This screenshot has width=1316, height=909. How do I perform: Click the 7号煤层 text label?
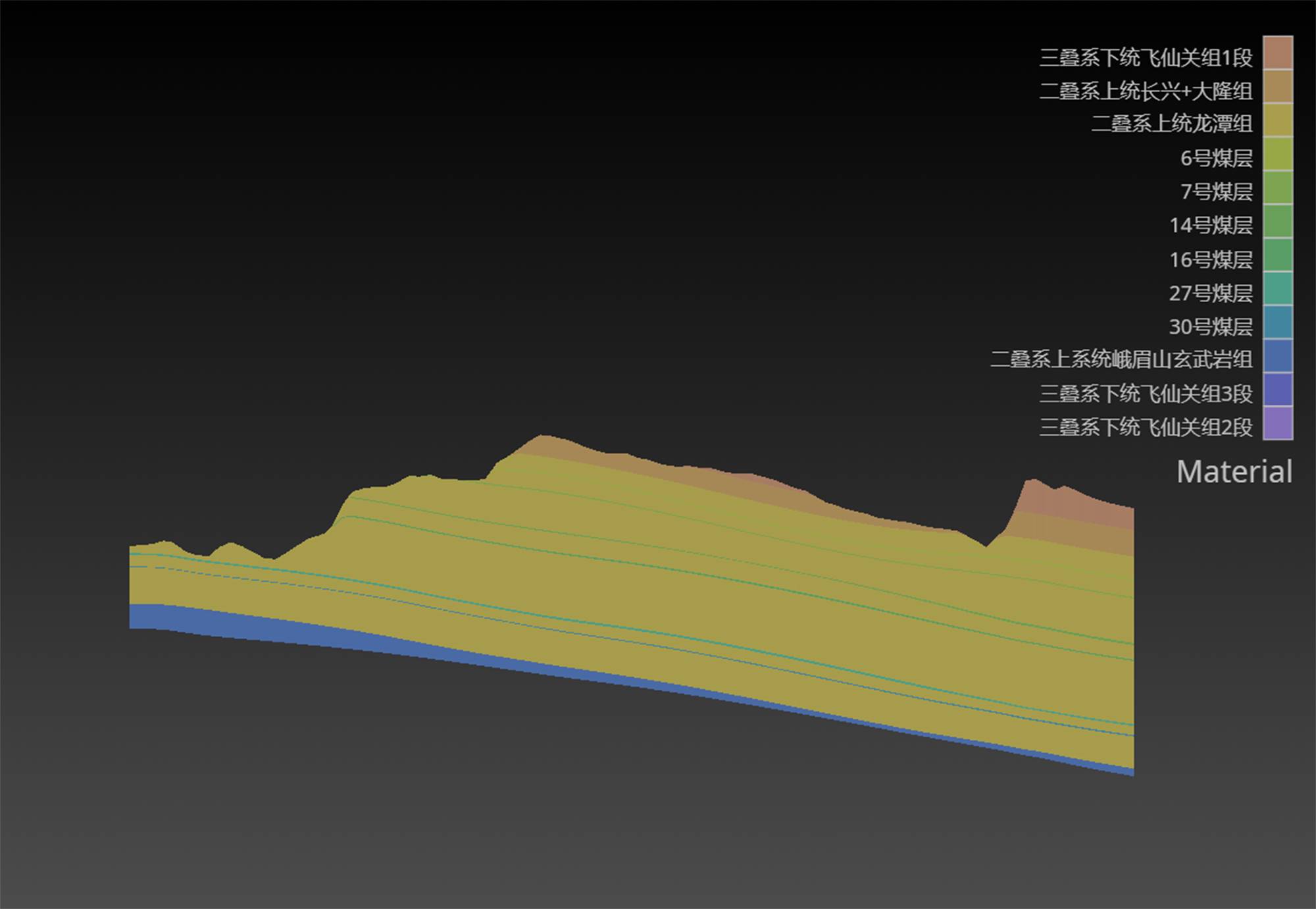[x=1216, y=192]
